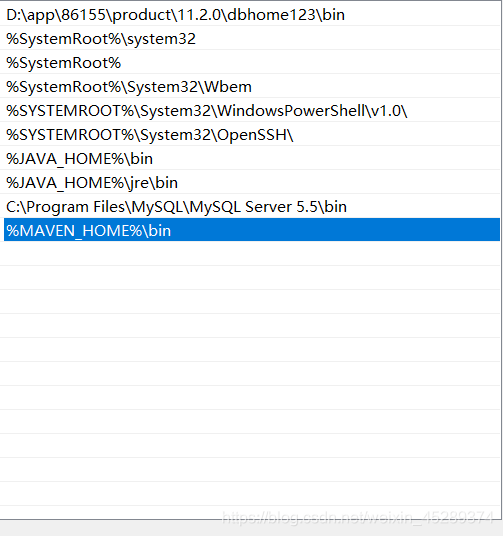Select the MySQL Server 5.5\bin path

(251, 206)
